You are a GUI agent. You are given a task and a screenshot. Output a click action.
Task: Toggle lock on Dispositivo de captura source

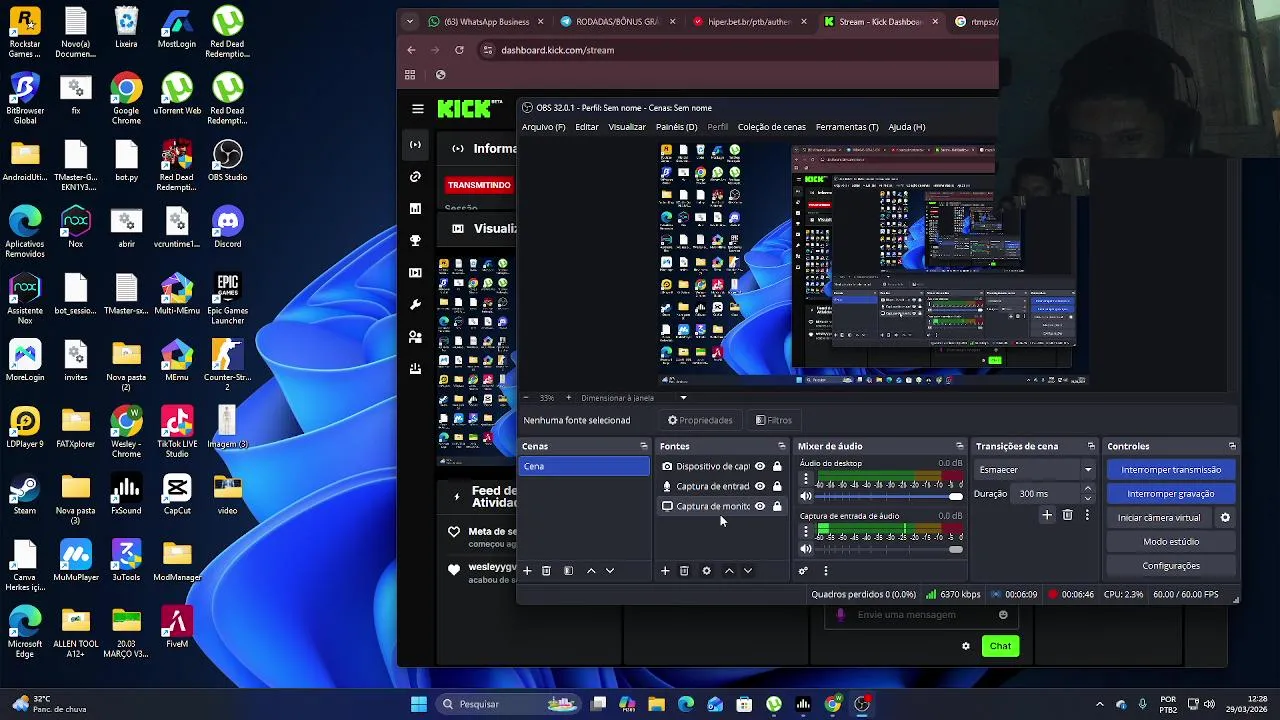[x=777, y=466]
